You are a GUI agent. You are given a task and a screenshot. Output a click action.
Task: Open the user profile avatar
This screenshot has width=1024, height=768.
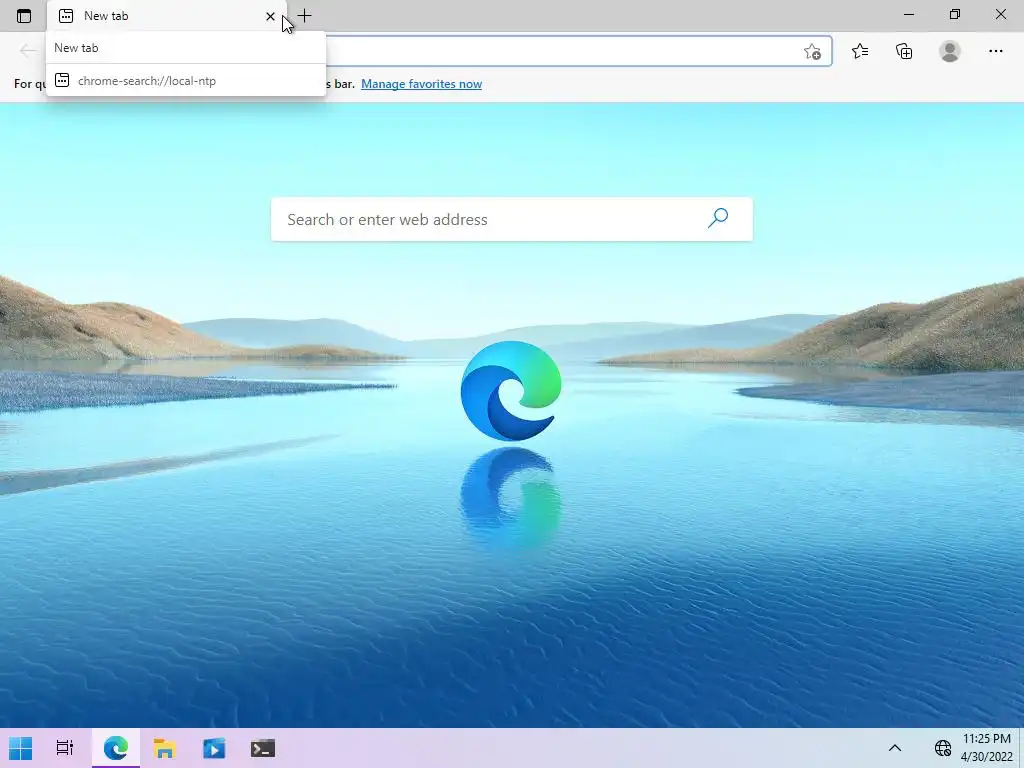[x=950, y=51]
